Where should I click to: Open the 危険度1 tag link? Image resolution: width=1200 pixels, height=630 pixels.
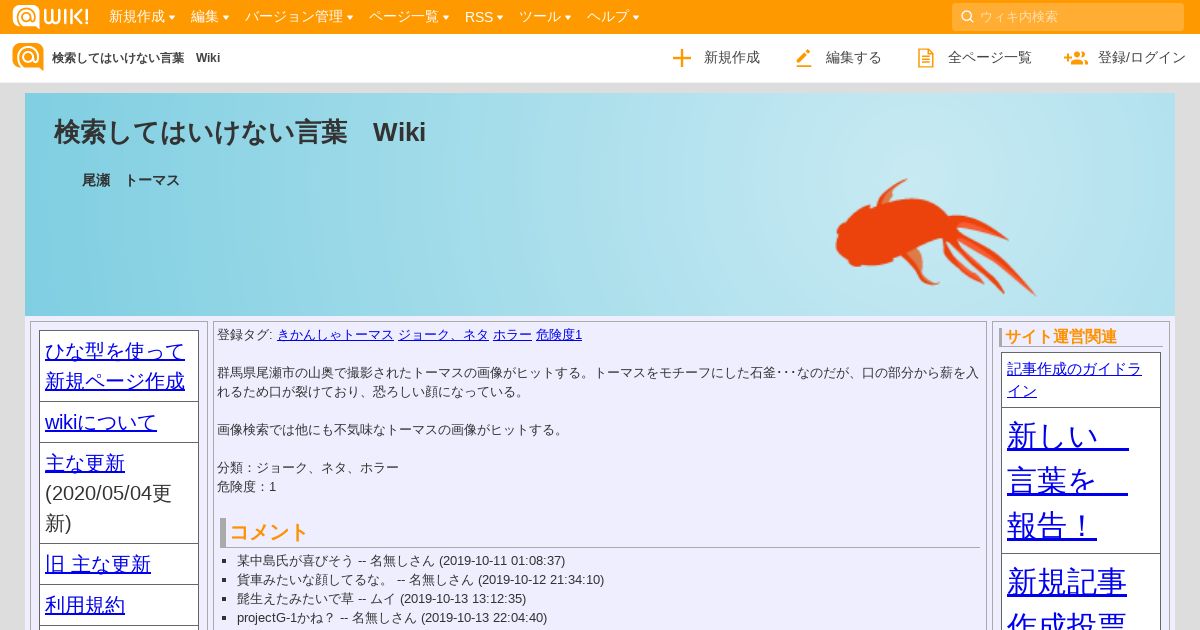pos(559,335)
